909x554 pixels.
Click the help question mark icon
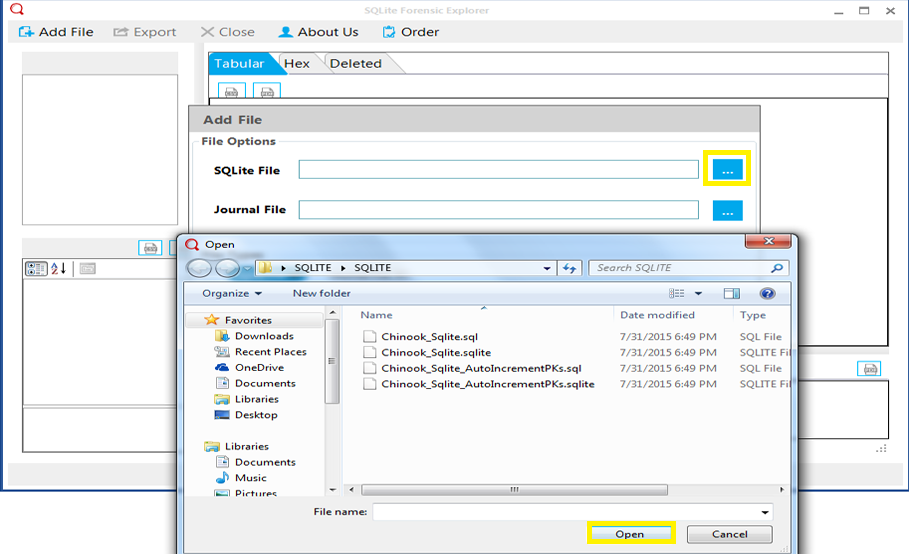pos(767,293)
